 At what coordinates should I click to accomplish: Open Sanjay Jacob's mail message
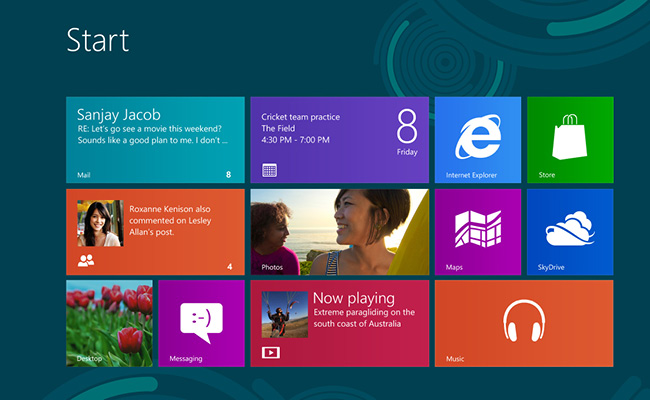click(x=155, y=140)
